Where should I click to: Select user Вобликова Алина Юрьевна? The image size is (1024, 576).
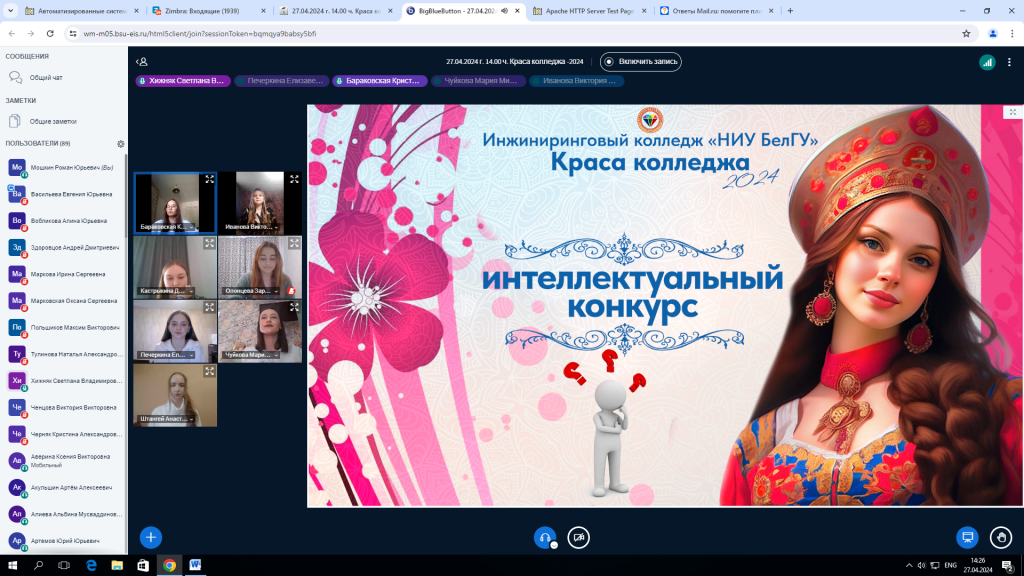click(x=64, y=221)
